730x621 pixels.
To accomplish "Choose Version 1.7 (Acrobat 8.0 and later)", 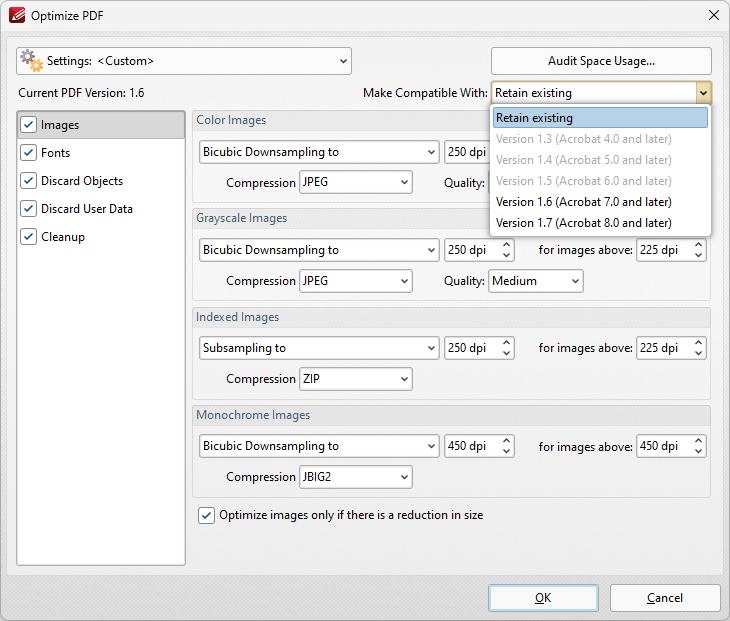I will 600,223.
